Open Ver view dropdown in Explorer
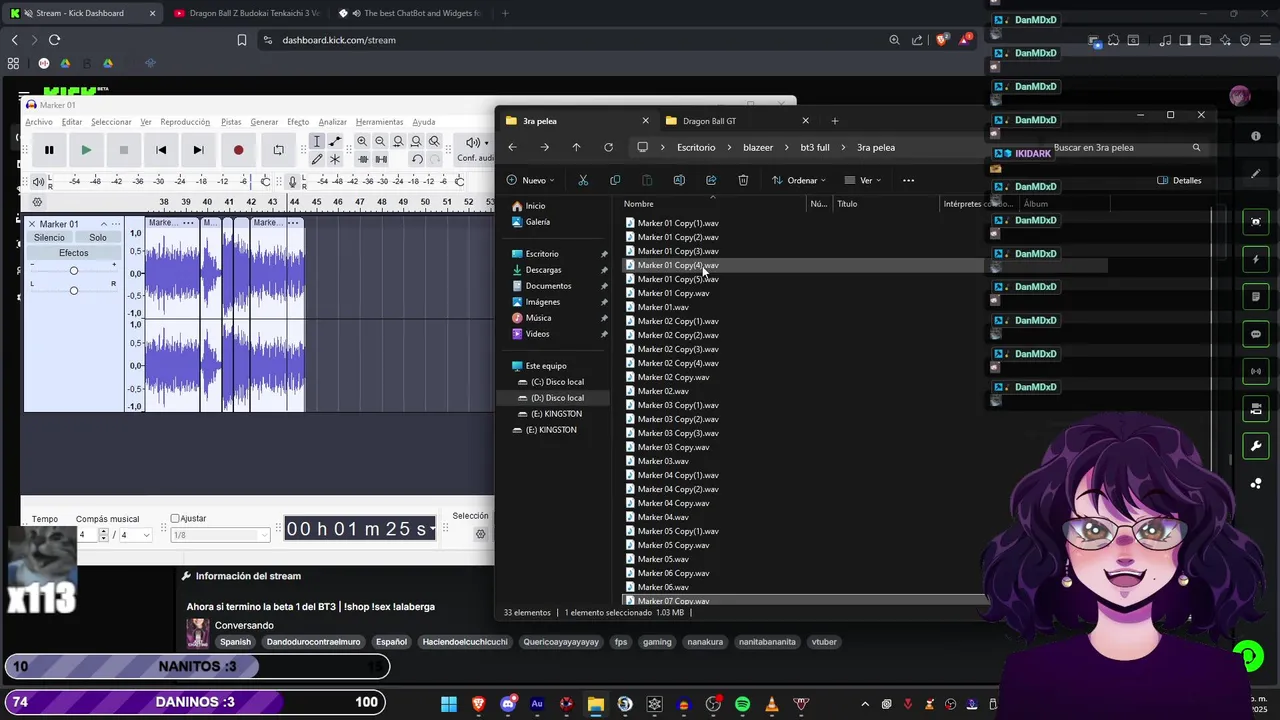Image resolution: width=1280 pixels, height=720 pixels. [863, 180]
